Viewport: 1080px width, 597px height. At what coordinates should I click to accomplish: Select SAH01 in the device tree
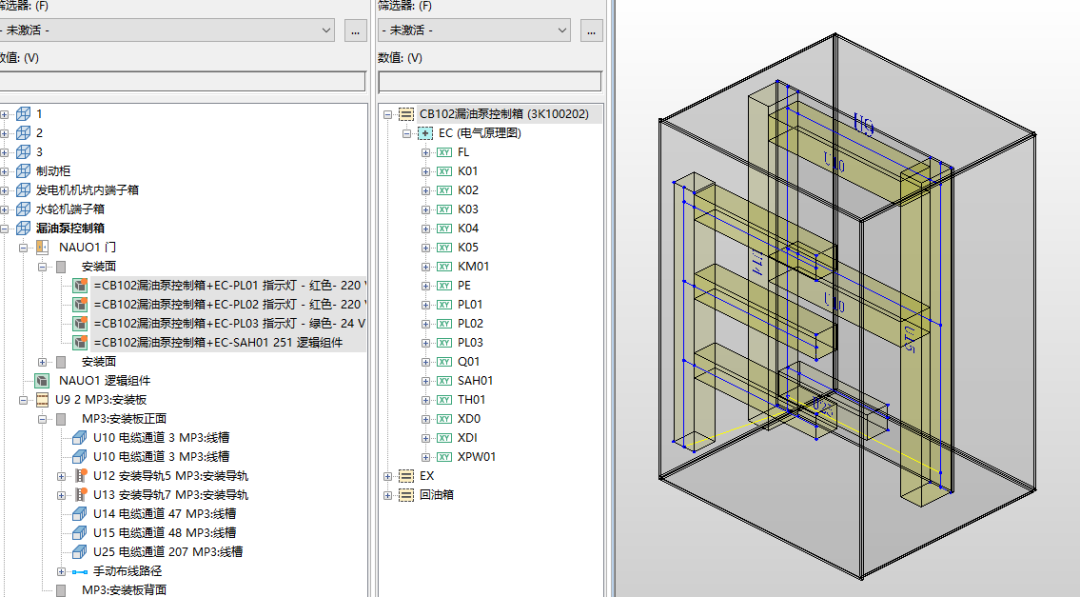pos(475,380)
